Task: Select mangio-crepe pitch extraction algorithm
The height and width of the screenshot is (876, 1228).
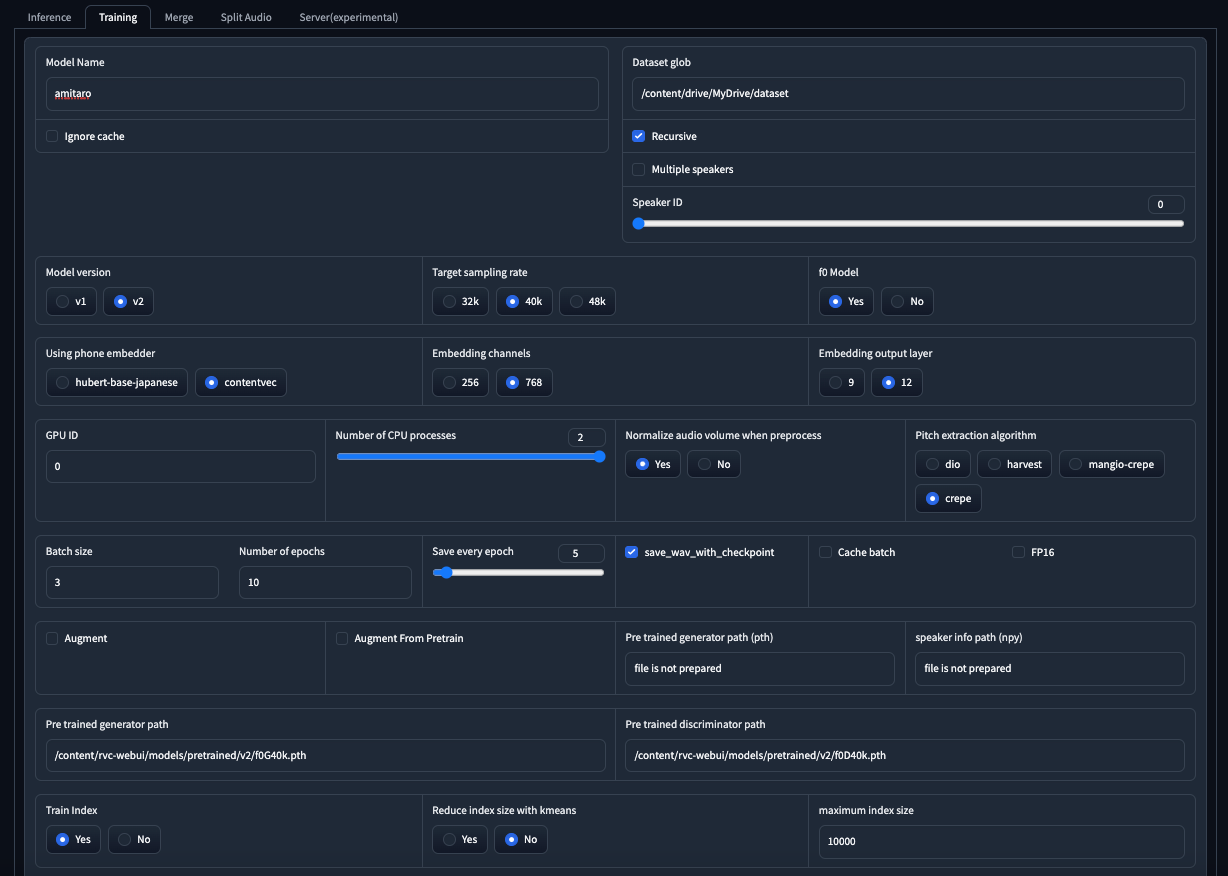Action: click(1112, 464)
